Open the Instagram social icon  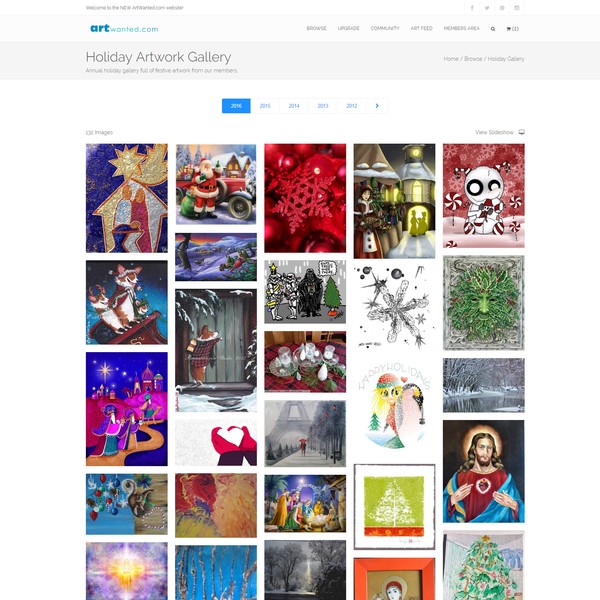coord(517,8)
